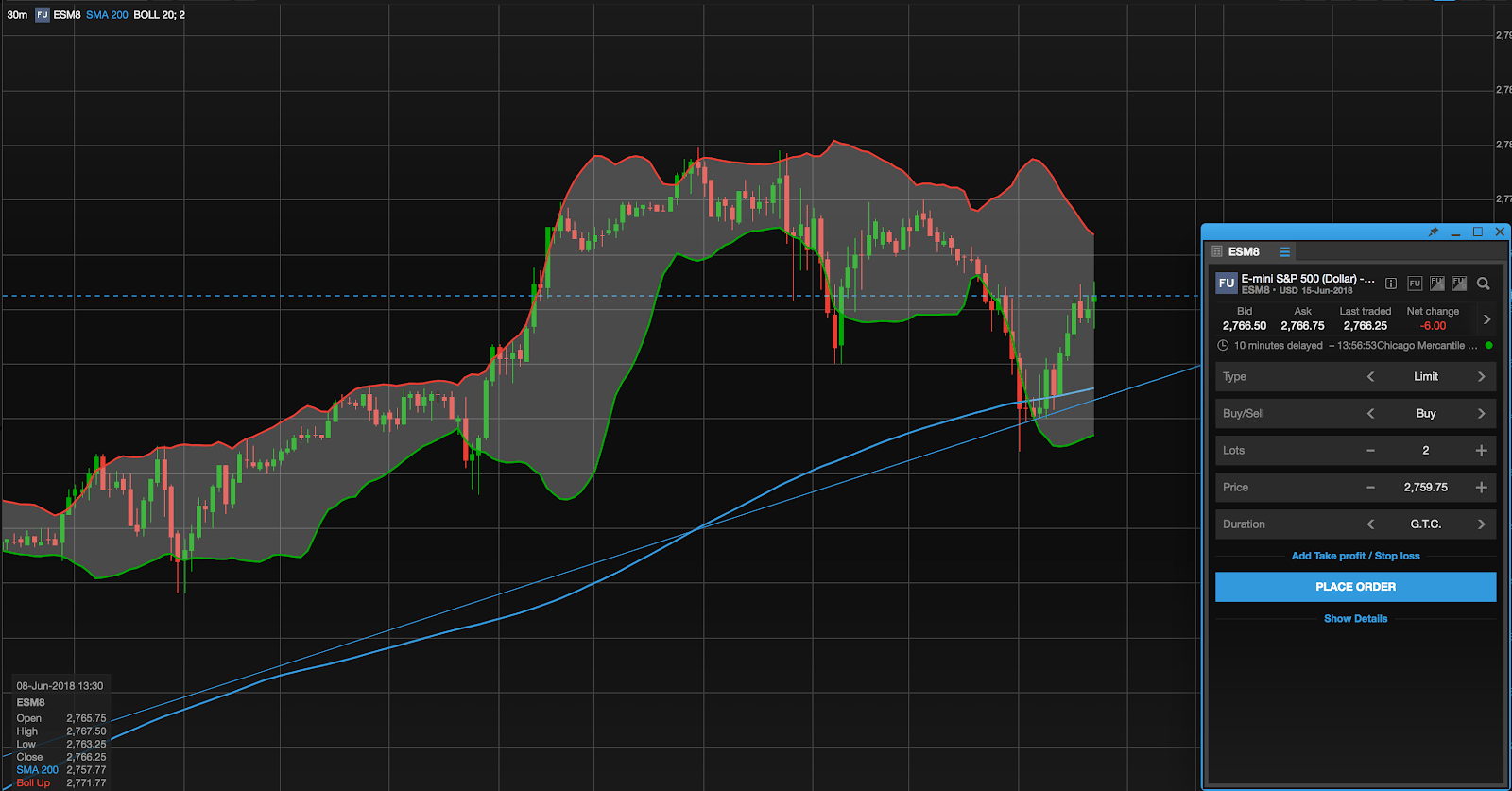Click the FU icon marked with Q

pyautogui.click(x=1459, y=284)
